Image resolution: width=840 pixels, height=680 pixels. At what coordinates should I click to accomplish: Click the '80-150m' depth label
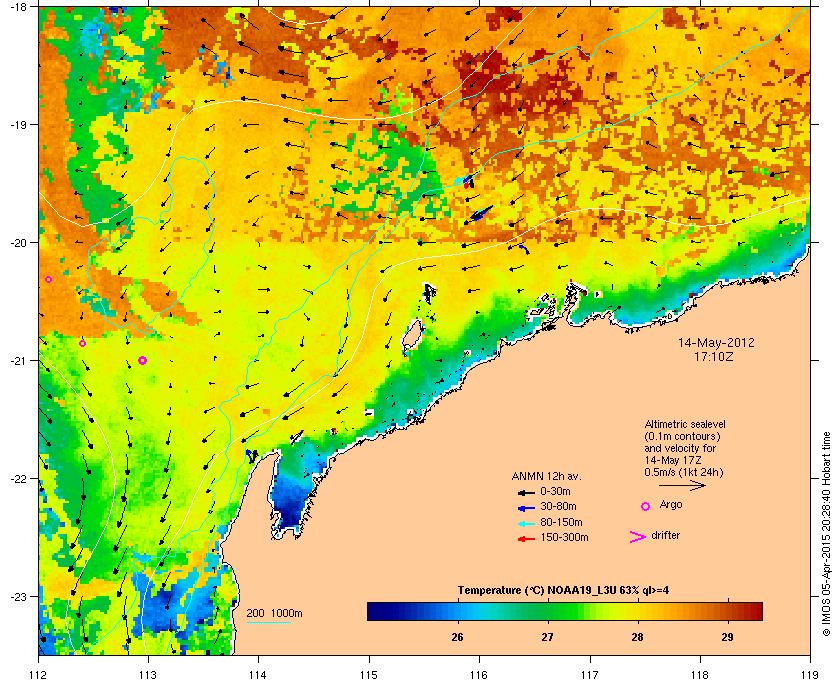(561, 522)
